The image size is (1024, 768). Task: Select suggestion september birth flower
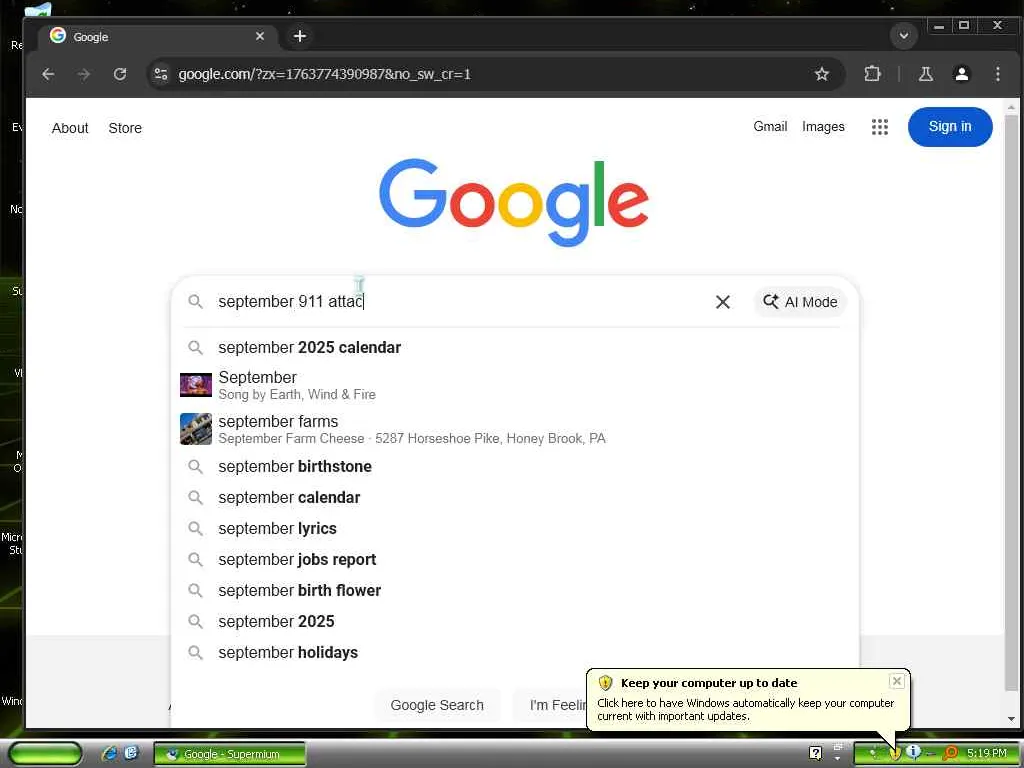[x=515, y=590]
